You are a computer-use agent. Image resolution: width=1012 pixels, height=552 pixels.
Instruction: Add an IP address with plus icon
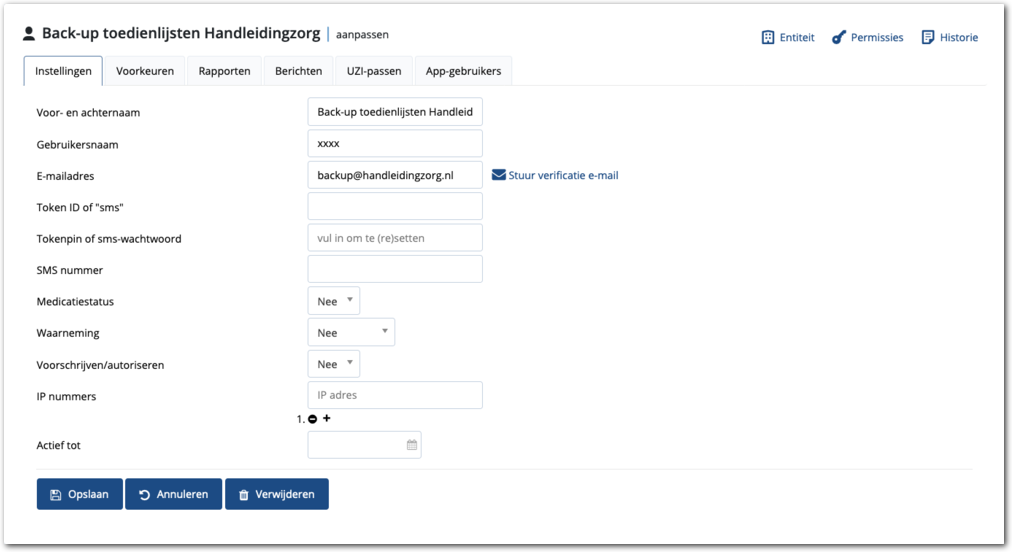(327, 418)
